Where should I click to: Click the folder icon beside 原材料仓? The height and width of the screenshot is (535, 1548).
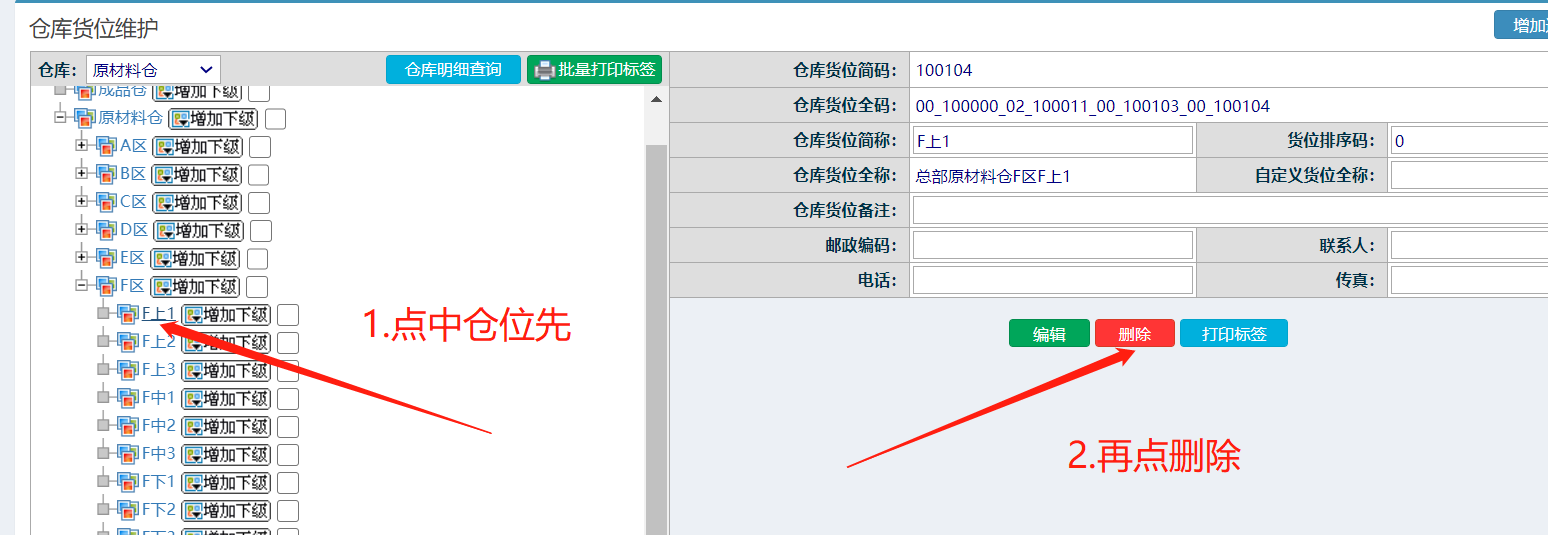(x=85, y=118)
